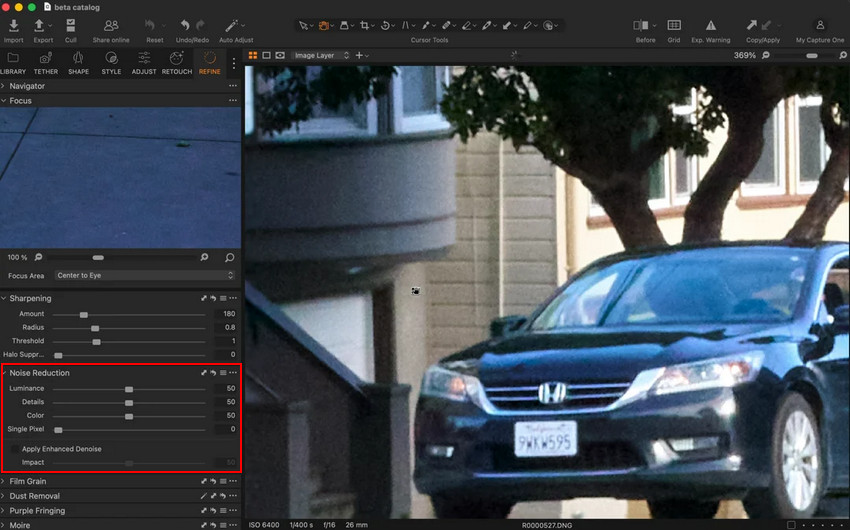The width and height of the screenshot is (850, 530).
Task: Switch to the Library tool tab
Action: tap(13, 63)
